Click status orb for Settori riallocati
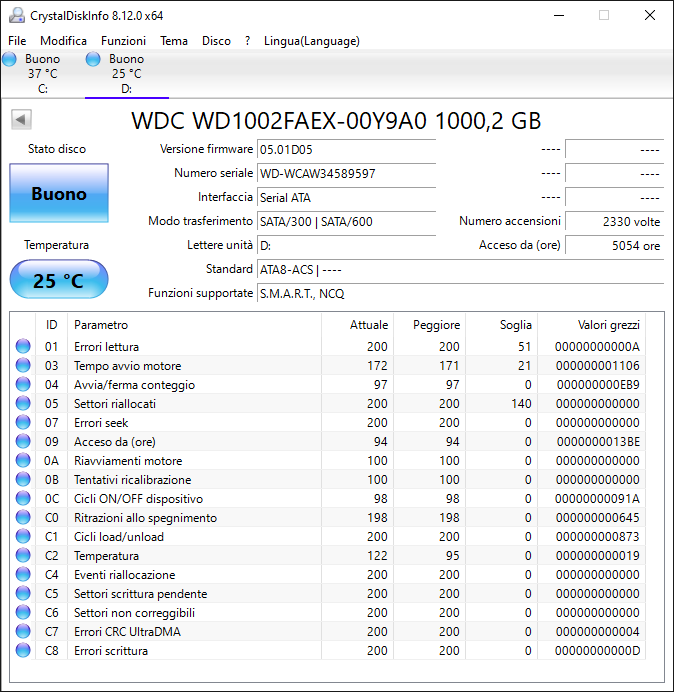 [23, 403]
